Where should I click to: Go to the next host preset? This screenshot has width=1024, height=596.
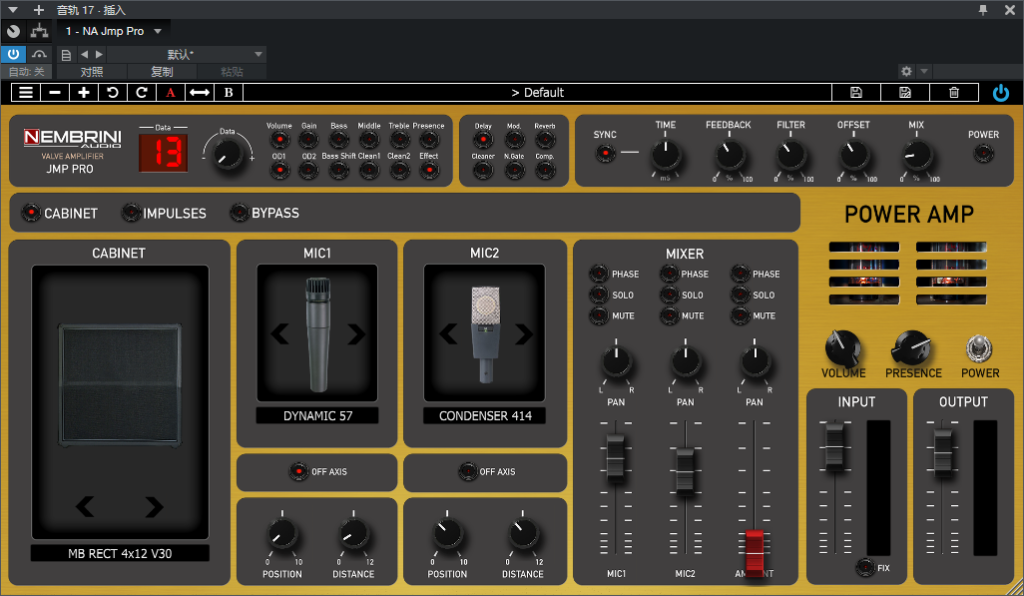99,54
